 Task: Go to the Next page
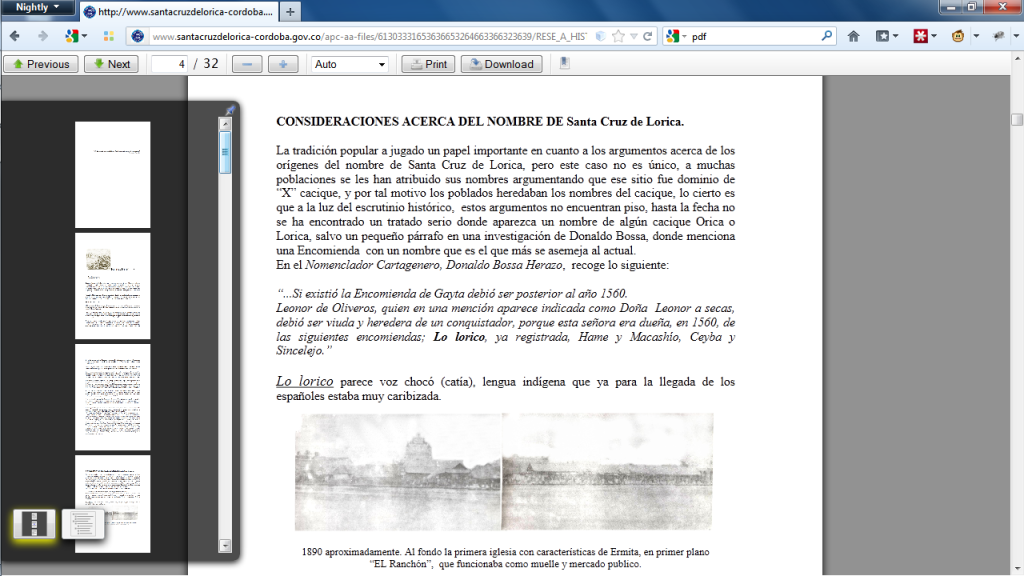pos(111,64)
